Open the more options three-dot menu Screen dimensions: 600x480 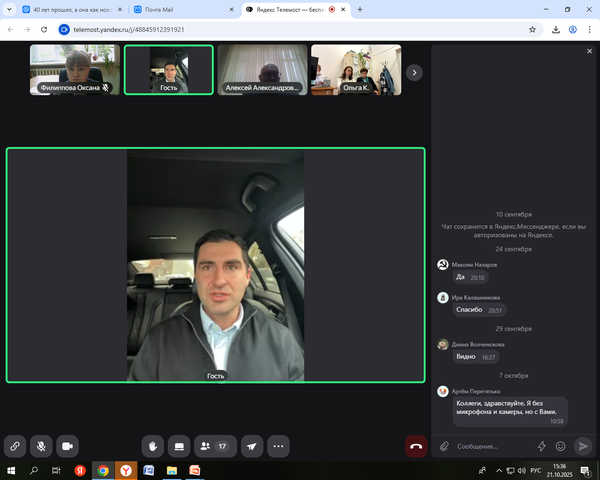tap(279, 446)
